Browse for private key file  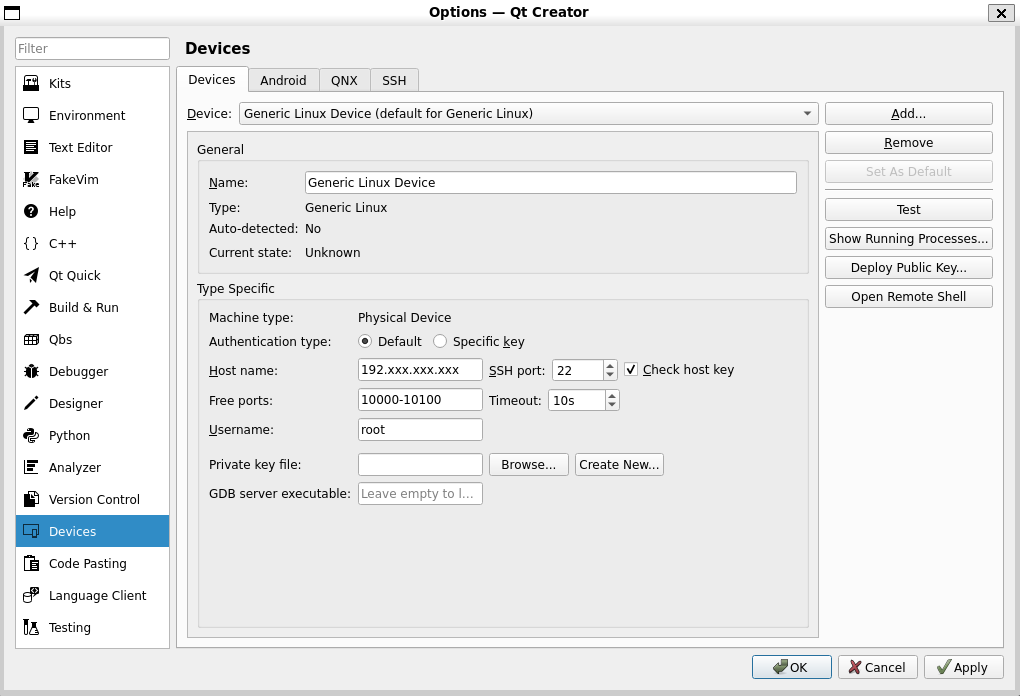[529, 464]
